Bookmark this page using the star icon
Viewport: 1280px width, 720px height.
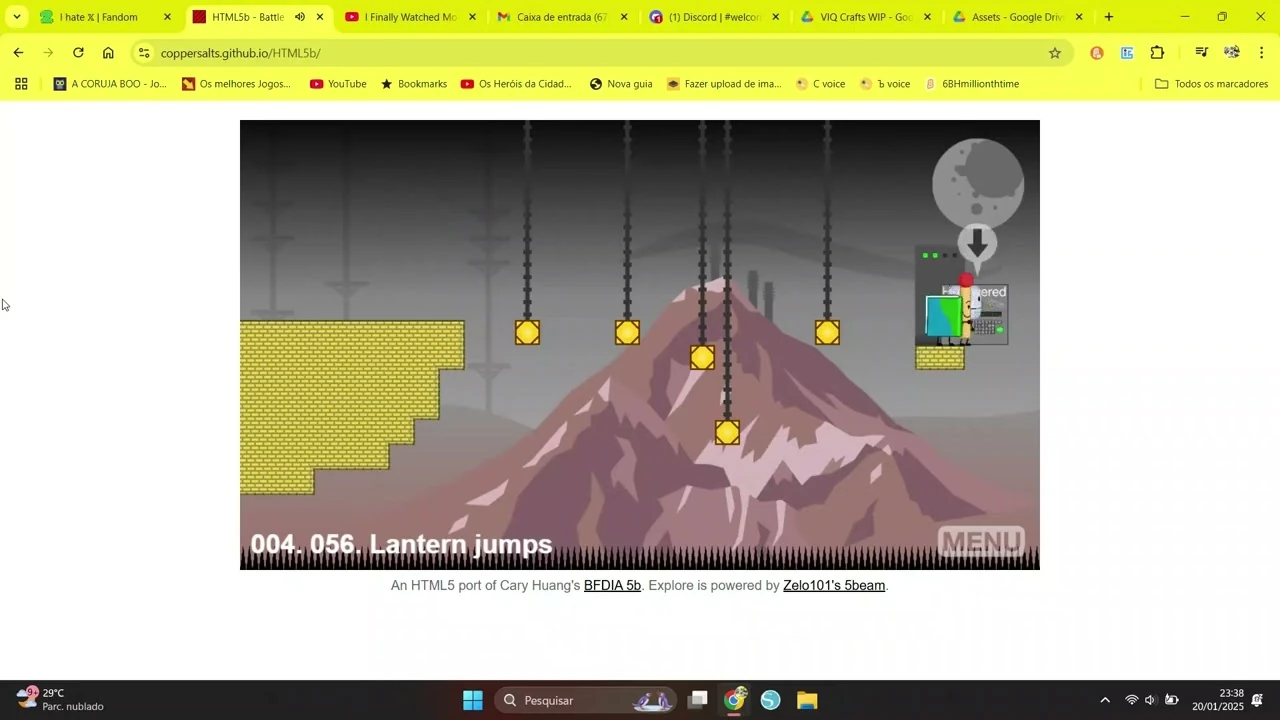click(1055, 53)
